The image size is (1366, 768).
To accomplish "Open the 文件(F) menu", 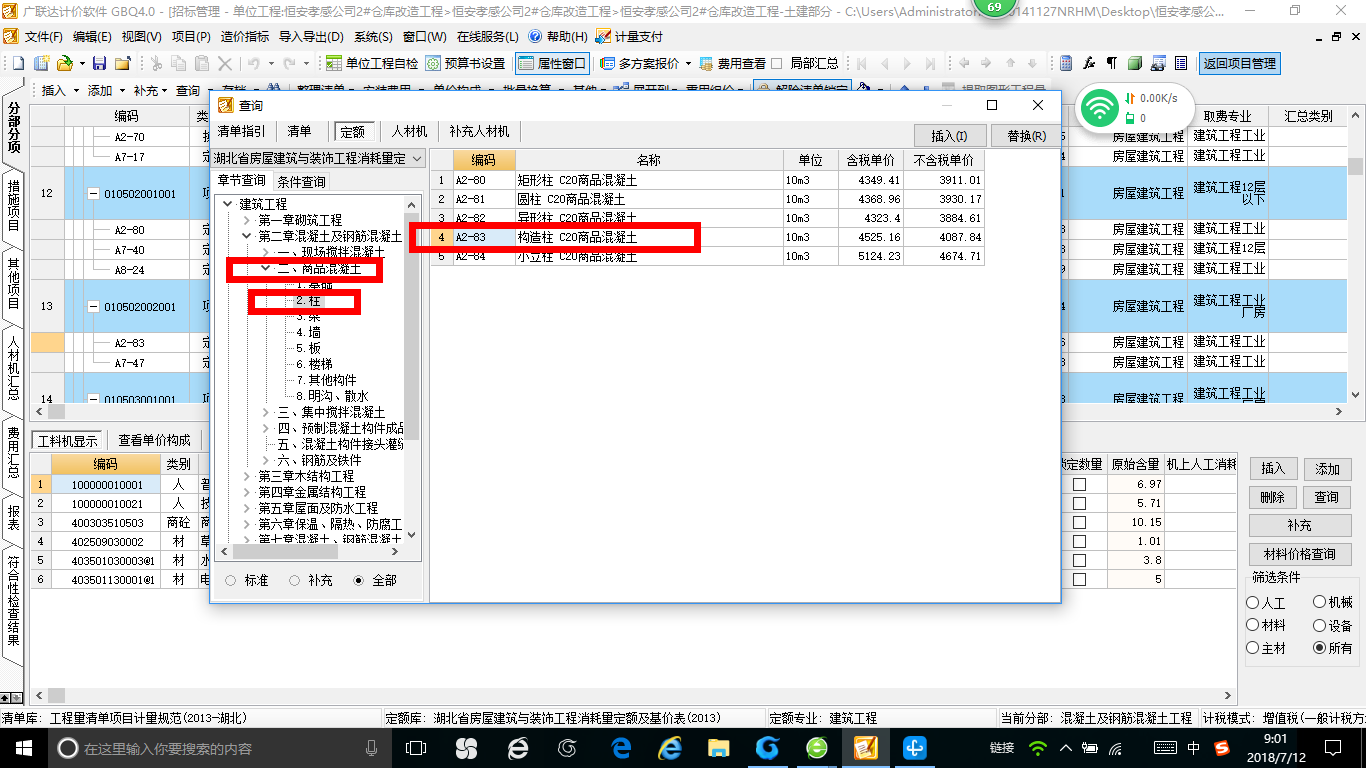I will [43, 37].
